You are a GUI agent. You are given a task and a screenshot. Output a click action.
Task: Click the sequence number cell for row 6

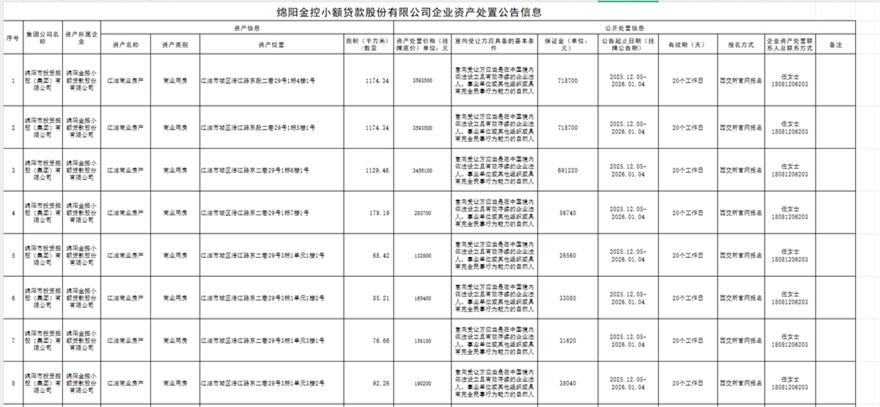[x=13, y=297]
